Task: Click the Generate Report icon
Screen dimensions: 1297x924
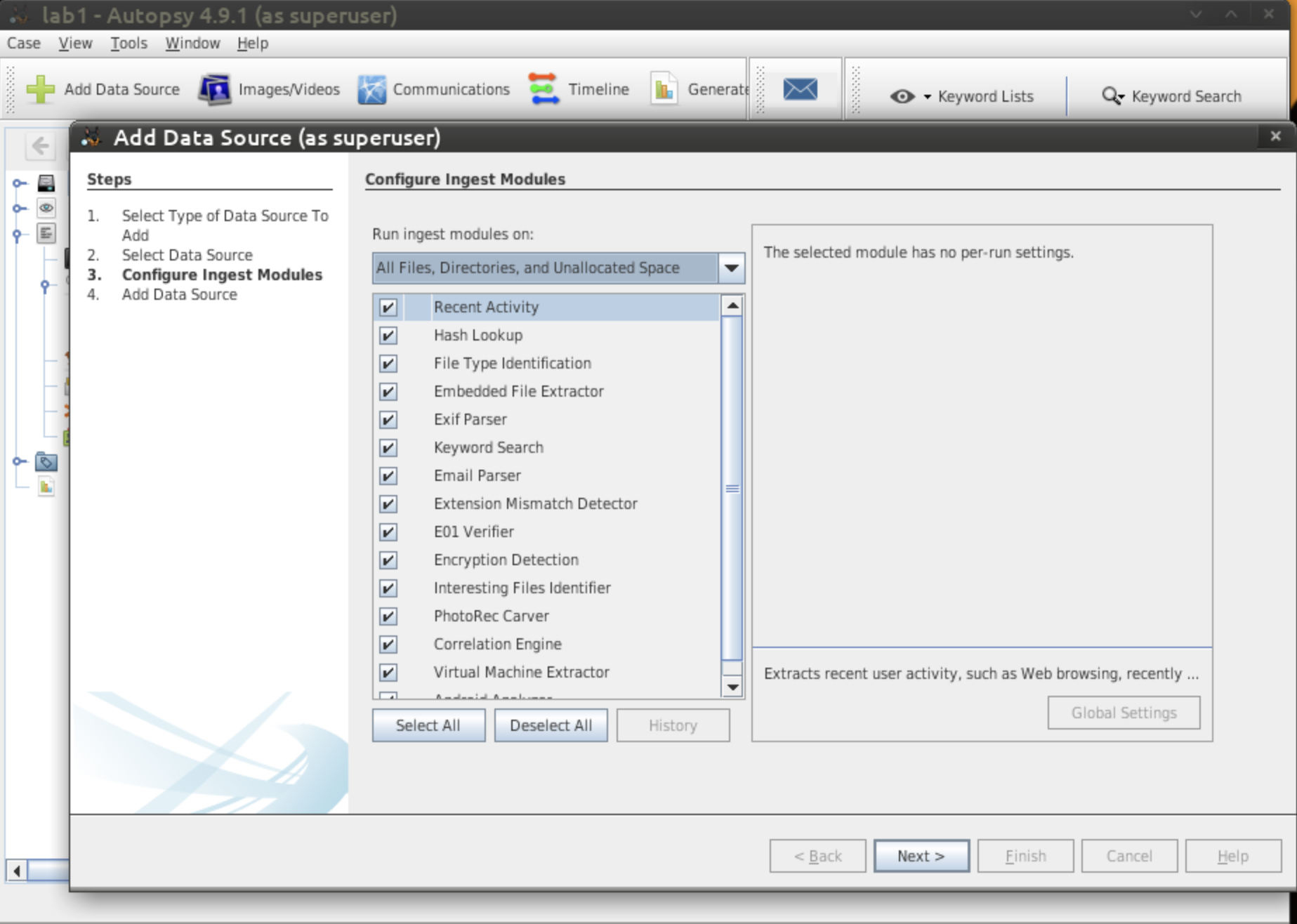Action: point(664,89)
